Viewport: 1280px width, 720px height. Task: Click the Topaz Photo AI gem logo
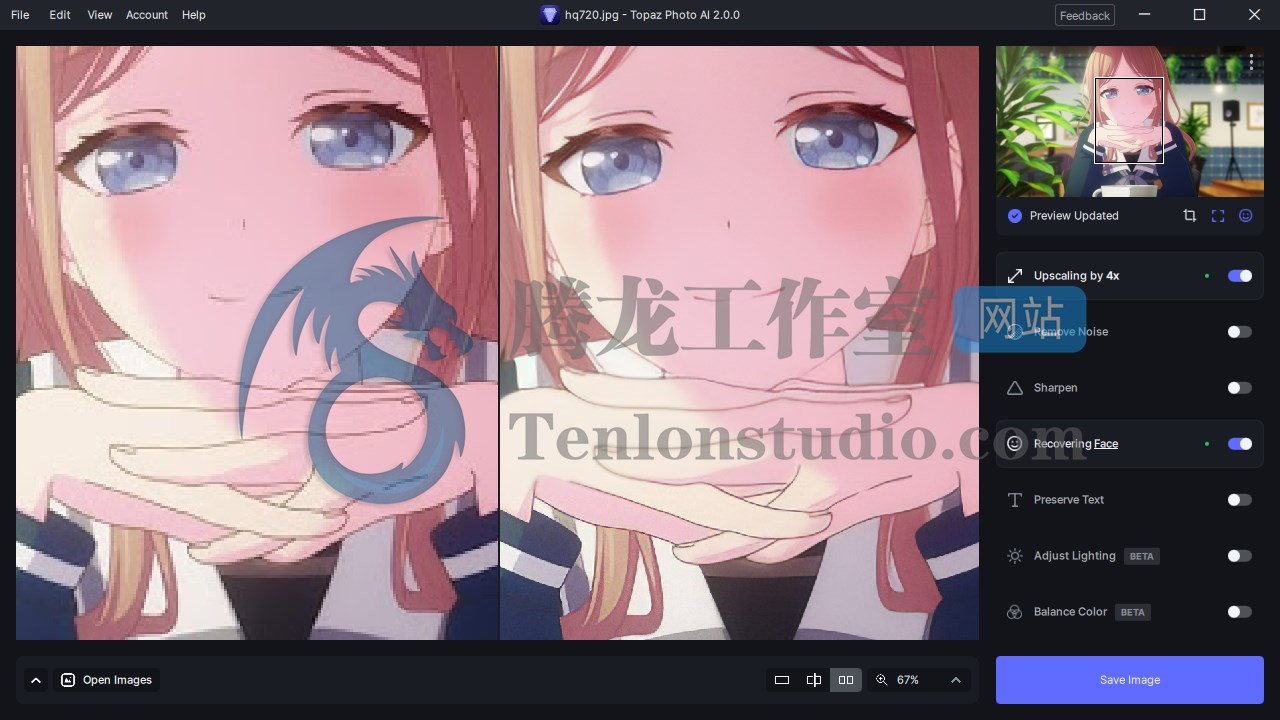click(x=549, y=15)
